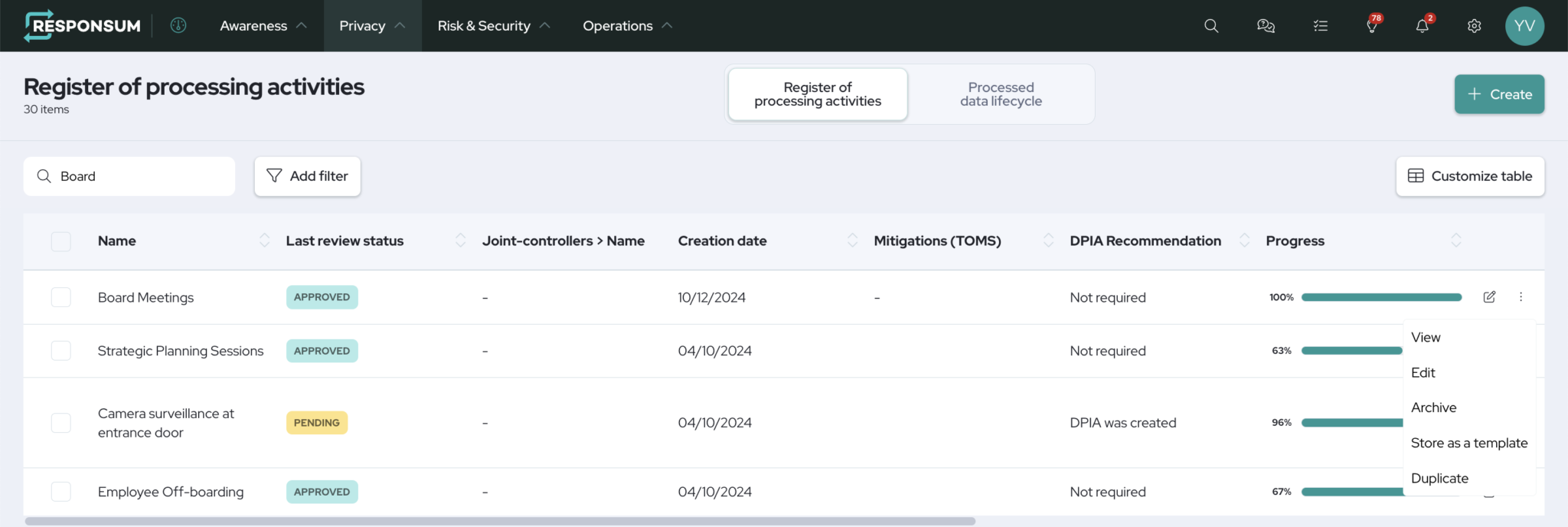Sort by Last review status column arrows
1568x527 pixels.
pos(460,241)
